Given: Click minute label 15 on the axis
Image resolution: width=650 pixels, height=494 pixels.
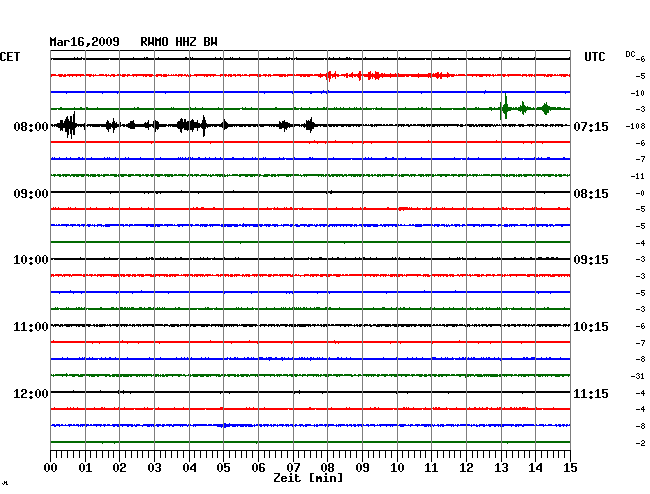Looking at the screenshot, I should [x=570, y=467].
